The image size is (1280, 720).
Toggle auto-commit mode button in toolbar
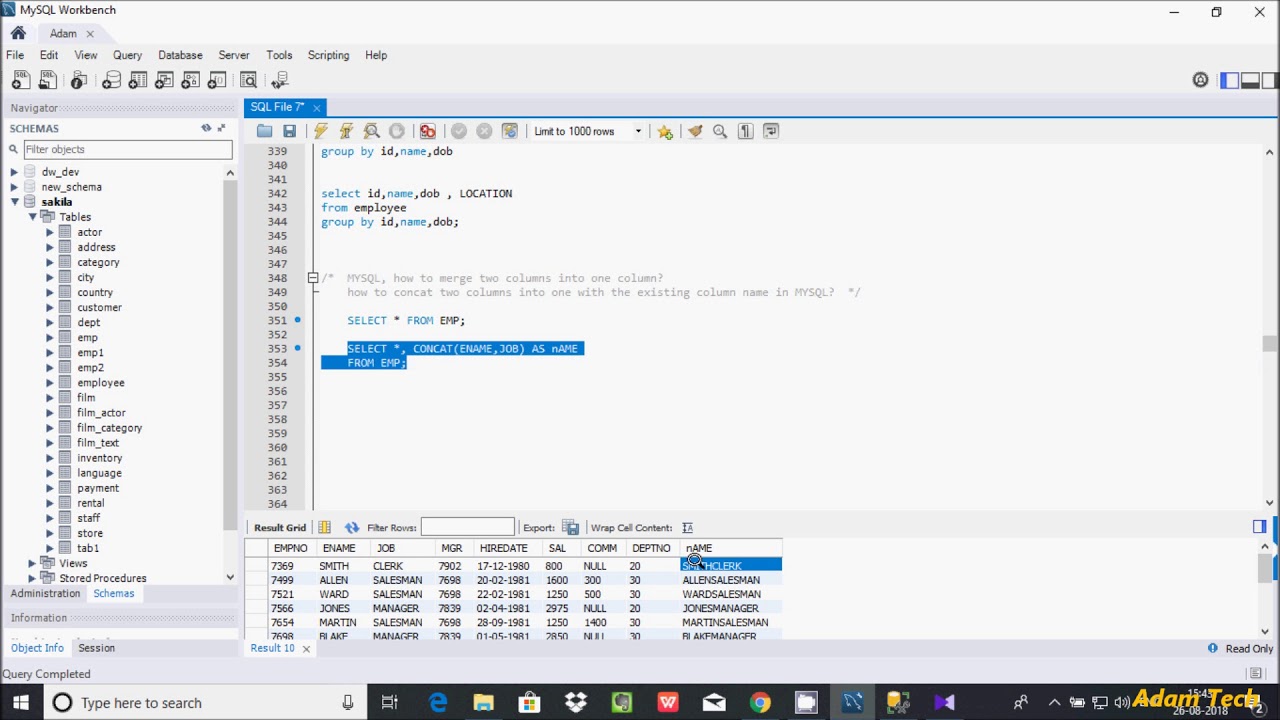point(510,131)
